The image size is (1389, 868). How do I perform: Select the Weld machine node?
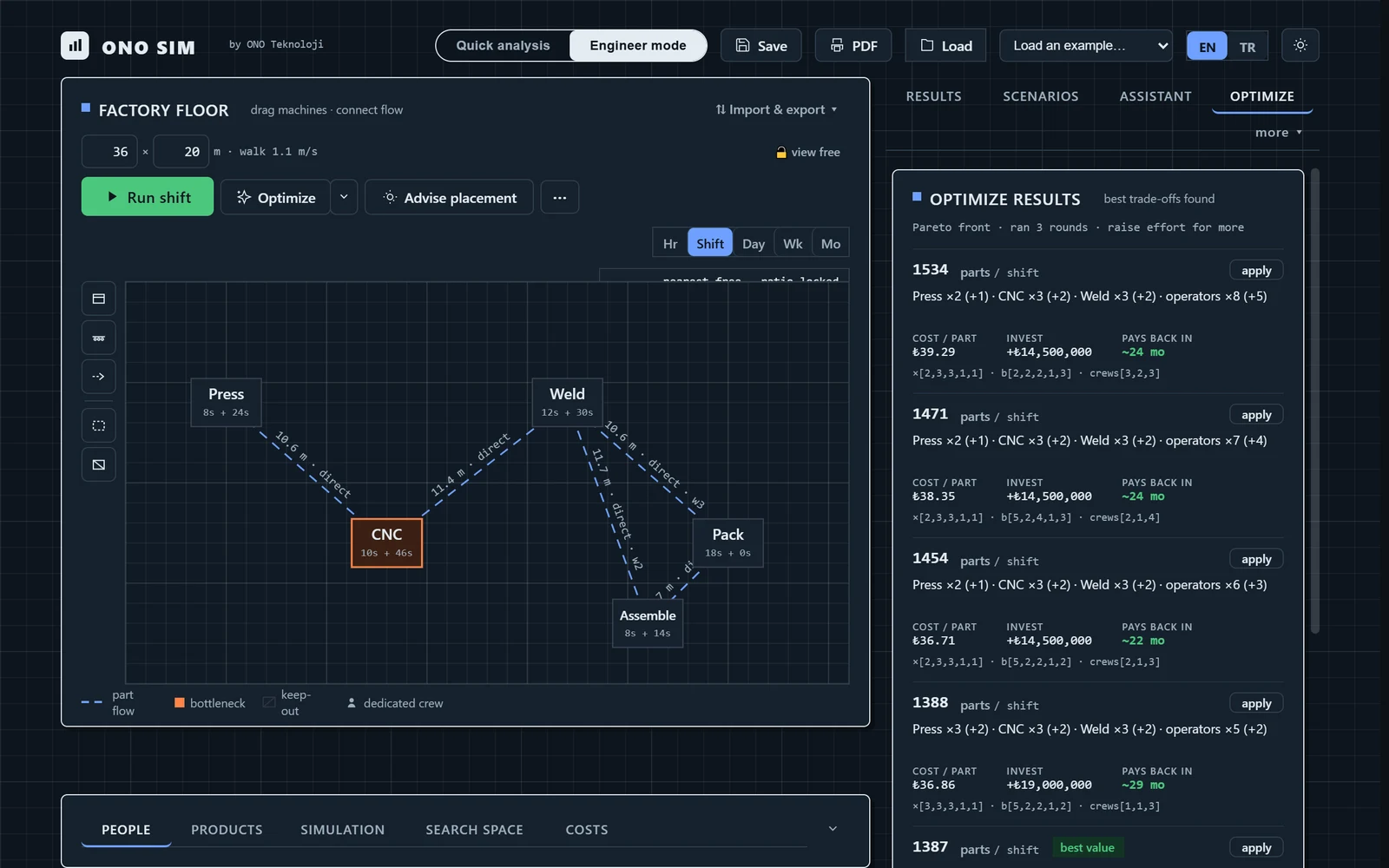click(568, 402)
